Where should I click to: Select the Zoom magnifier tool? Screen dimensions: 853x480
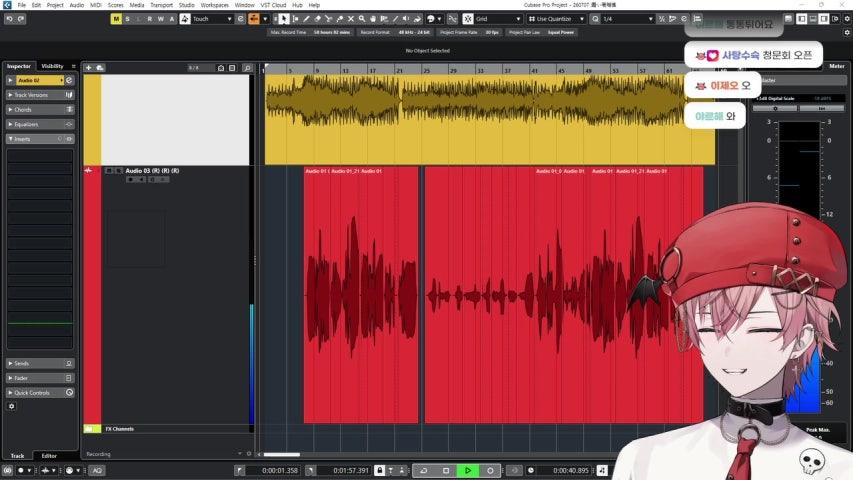coord(362,19)
